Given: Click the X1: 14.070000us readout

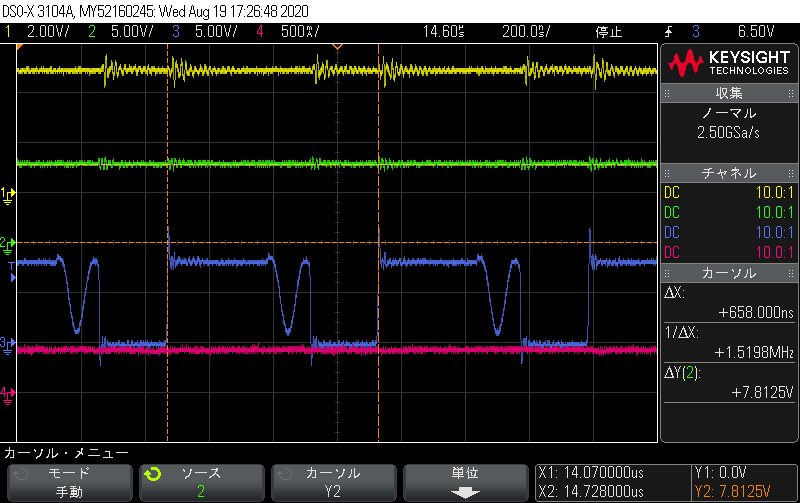Looking at the screenshot, I should (591, 472).
